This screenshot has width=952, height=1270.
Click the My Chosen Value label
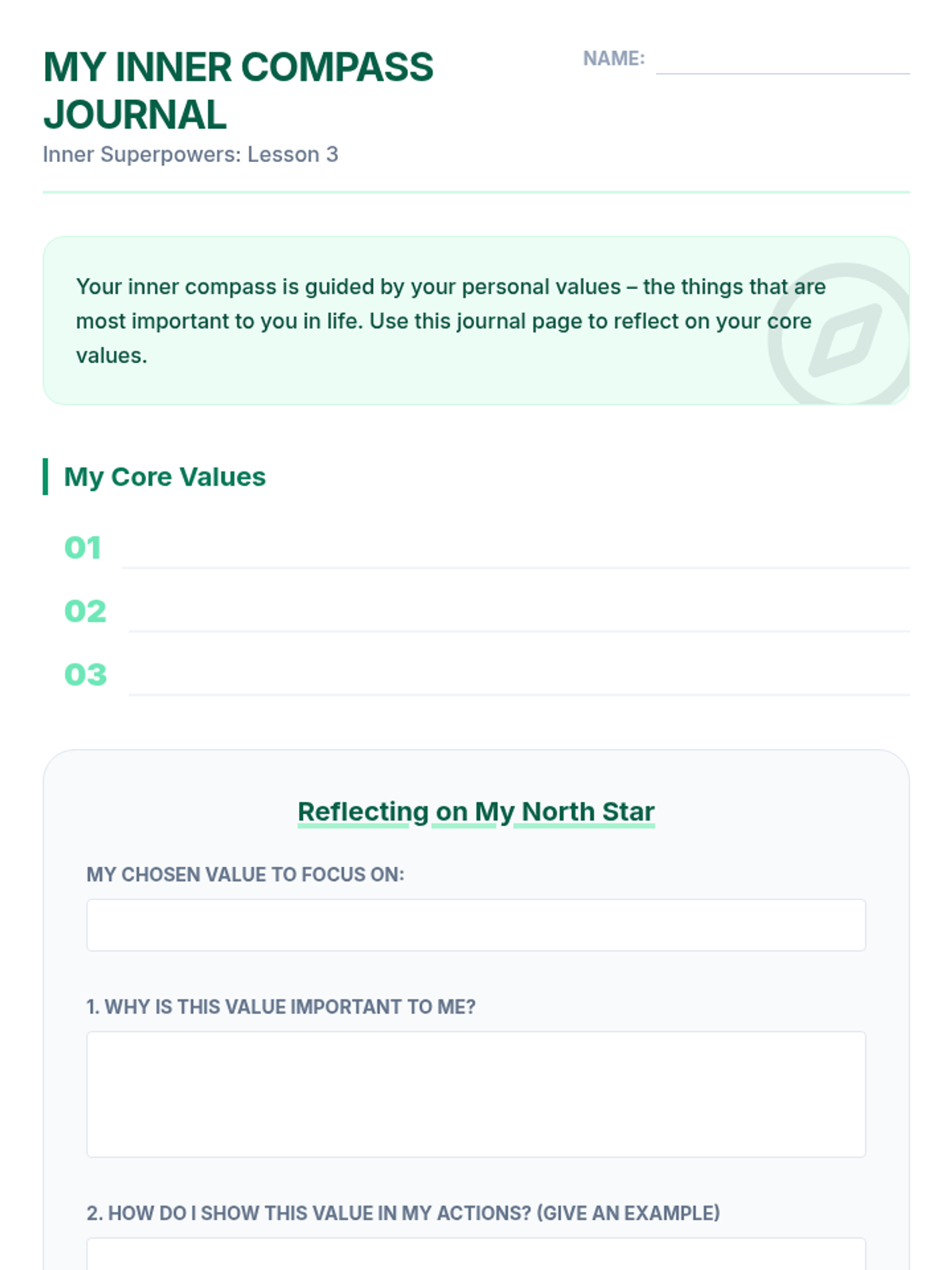(x=245, y=875)
